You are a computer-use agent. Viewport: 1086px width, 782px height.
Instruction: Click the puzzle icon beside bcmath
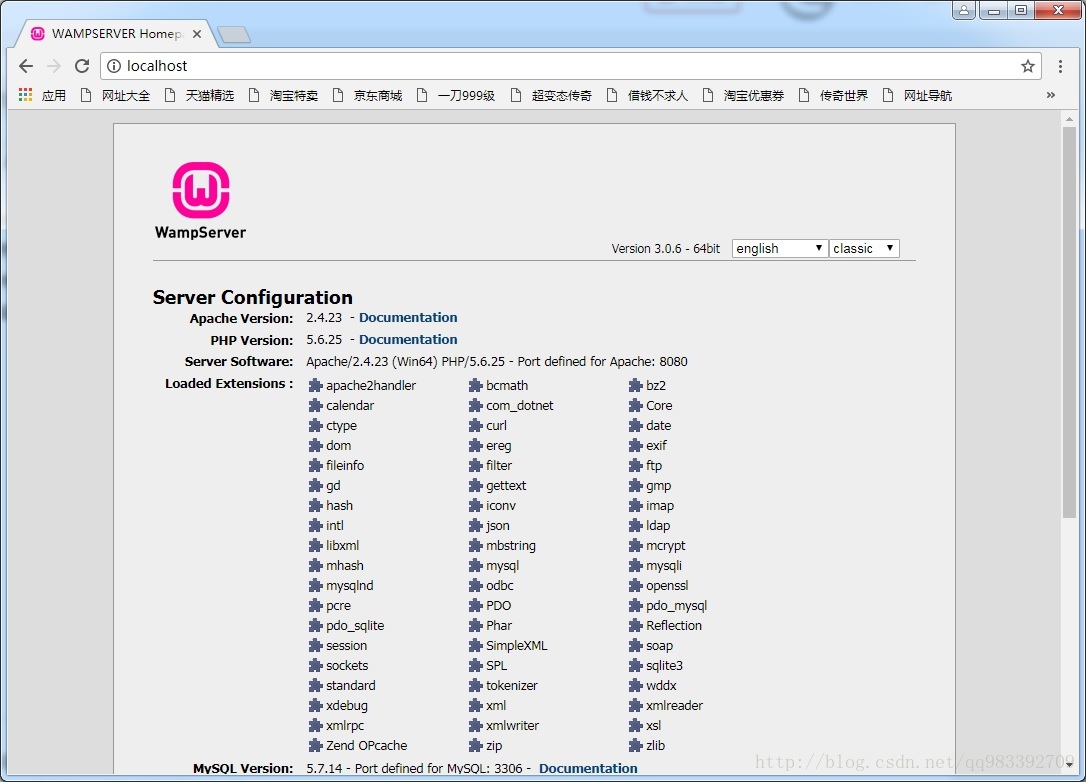pyautogui.click(x=475, y=385)
